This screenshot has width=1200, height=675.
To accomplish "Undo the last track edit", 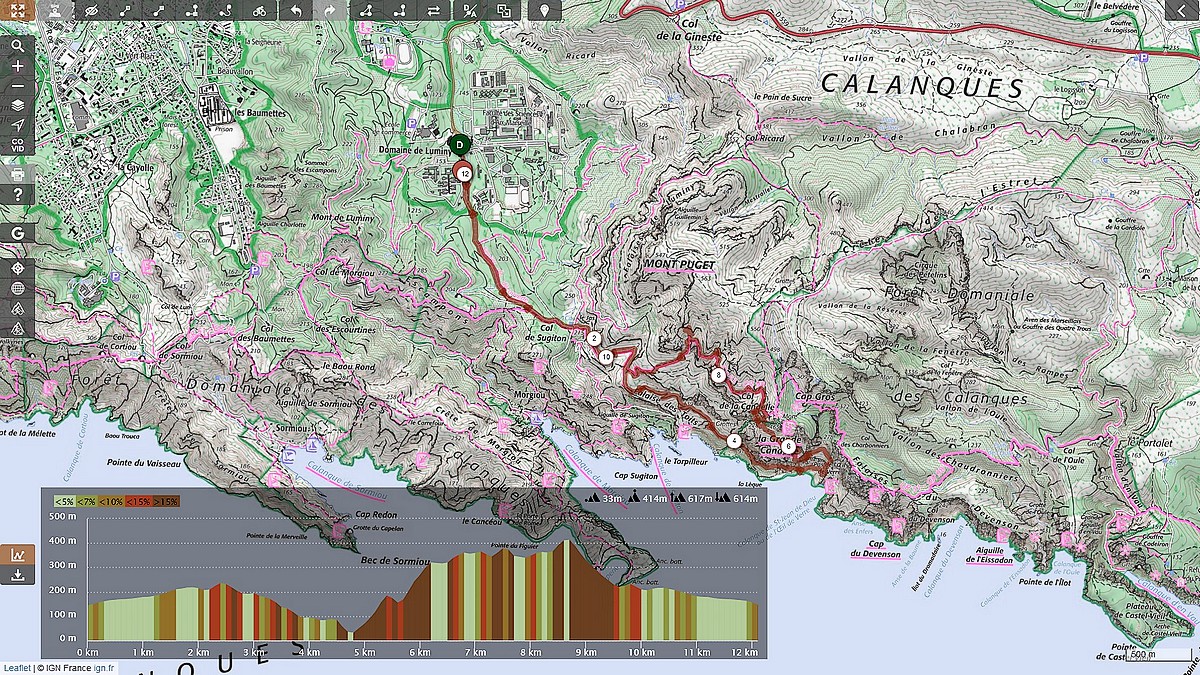I will (x=296, y=11).
